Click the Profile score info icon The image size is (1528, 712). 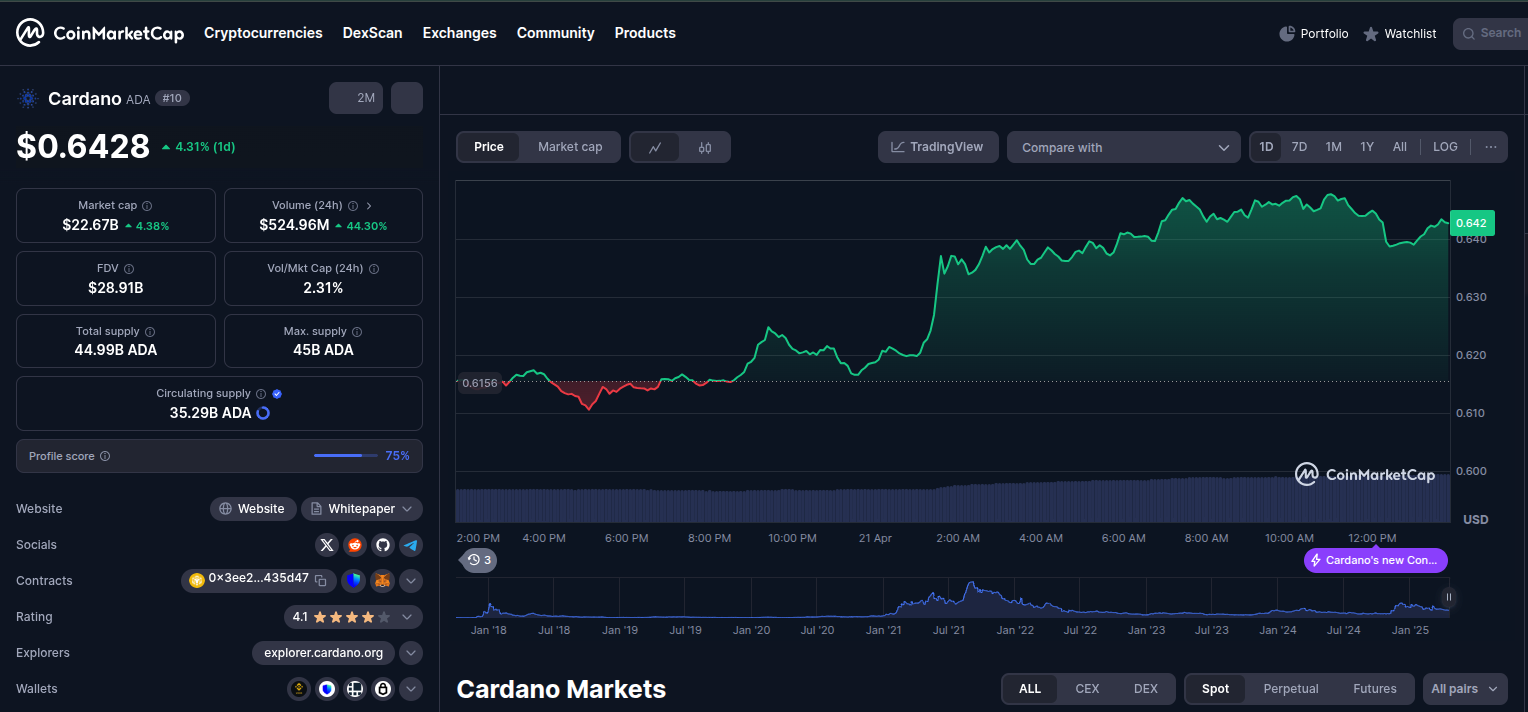point(105,456)
